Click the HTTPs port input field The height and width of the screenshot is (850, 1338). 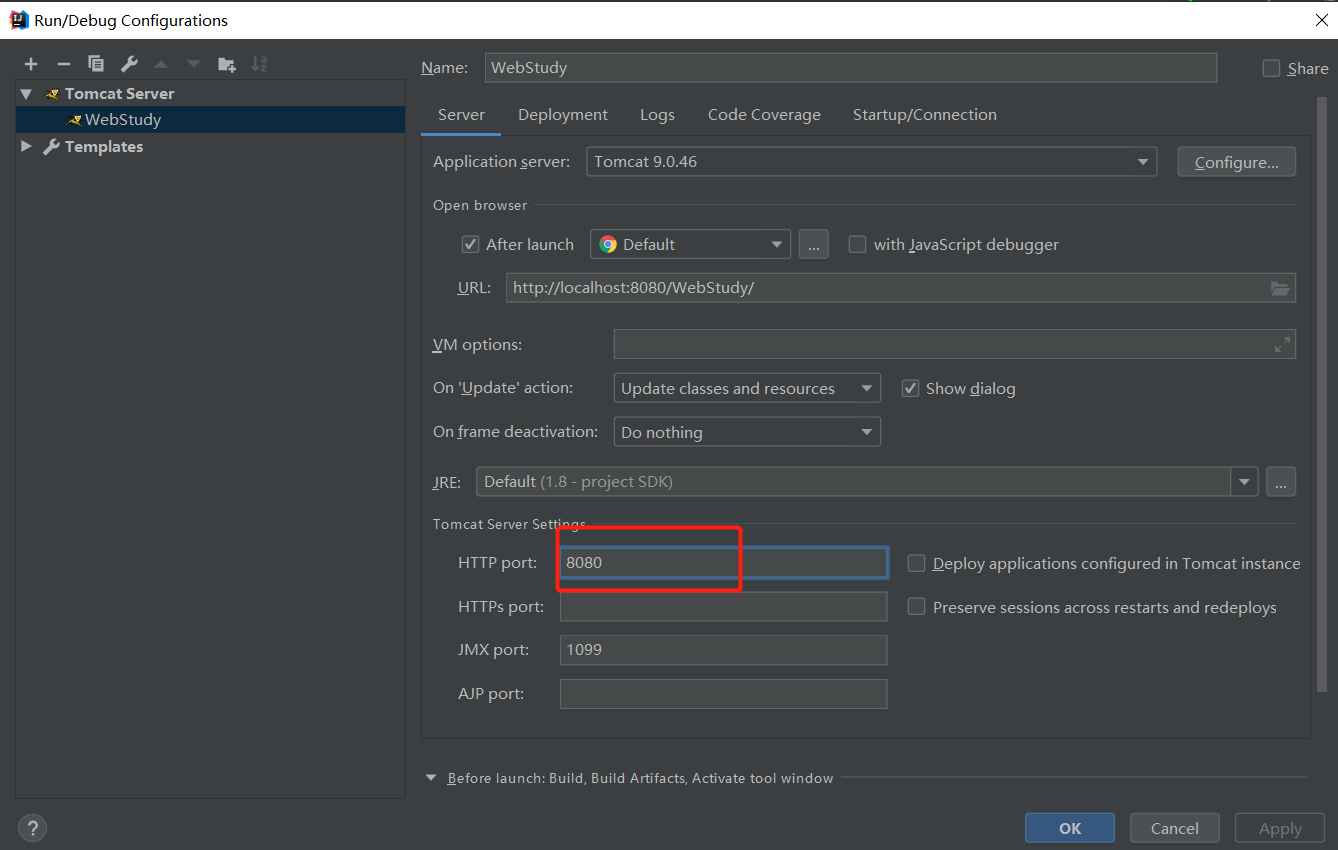(724, 607)
